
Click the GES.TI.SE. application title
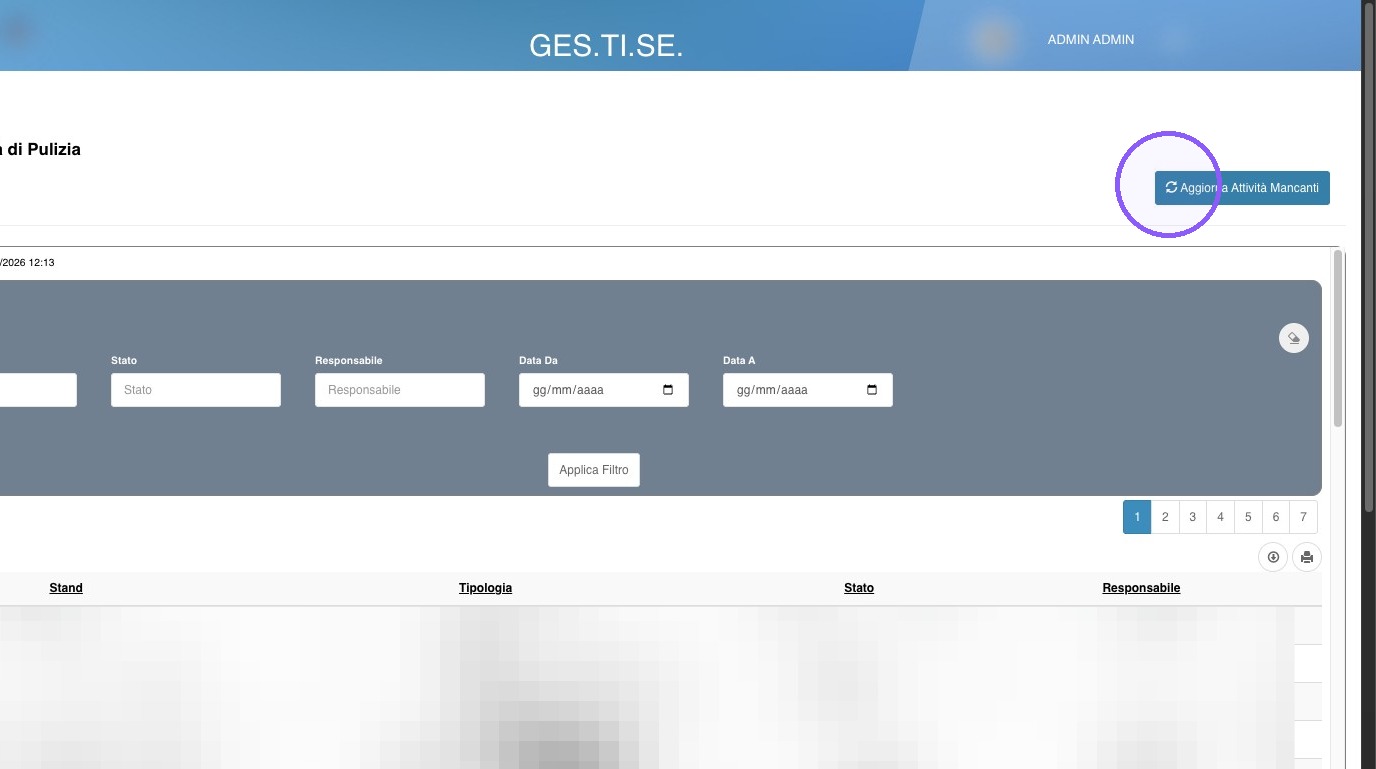click(606, 45)
